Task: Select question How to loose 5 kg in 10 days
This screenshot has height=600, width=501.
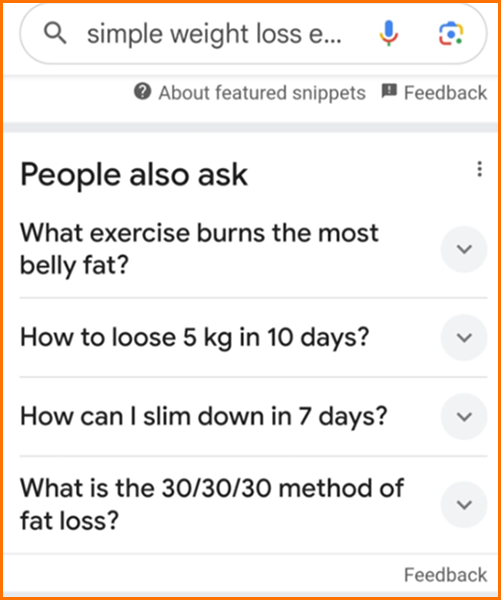Action: [194, 338]
